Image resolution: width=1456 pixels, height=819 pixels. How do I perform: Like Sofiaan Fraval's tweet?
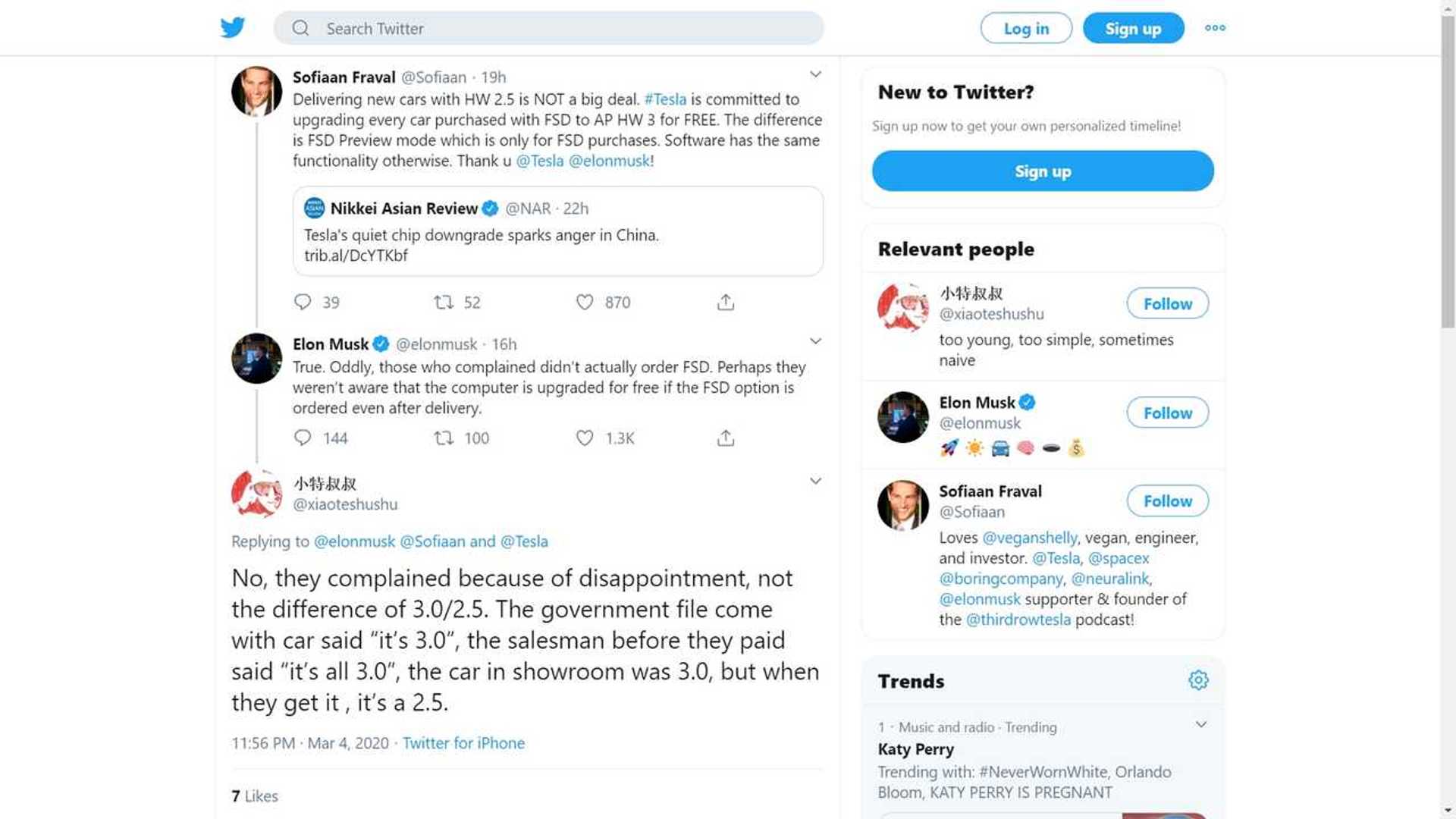585,302
